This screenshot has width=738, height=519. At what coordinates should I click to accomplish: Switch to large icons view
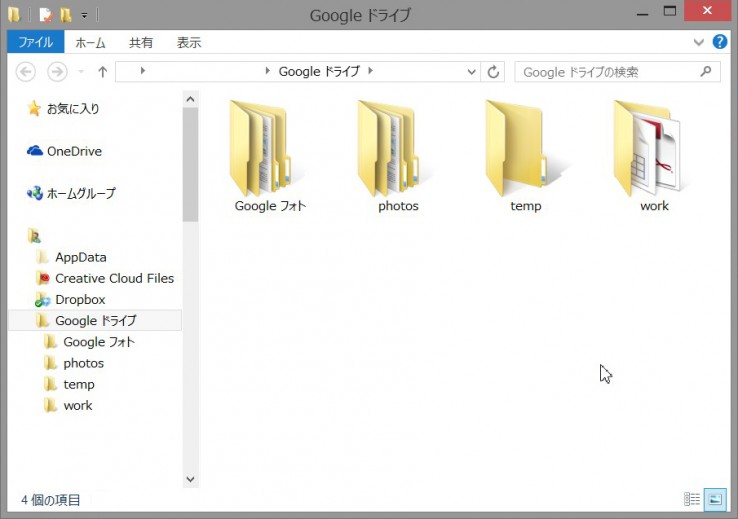[x=715, y=499]
